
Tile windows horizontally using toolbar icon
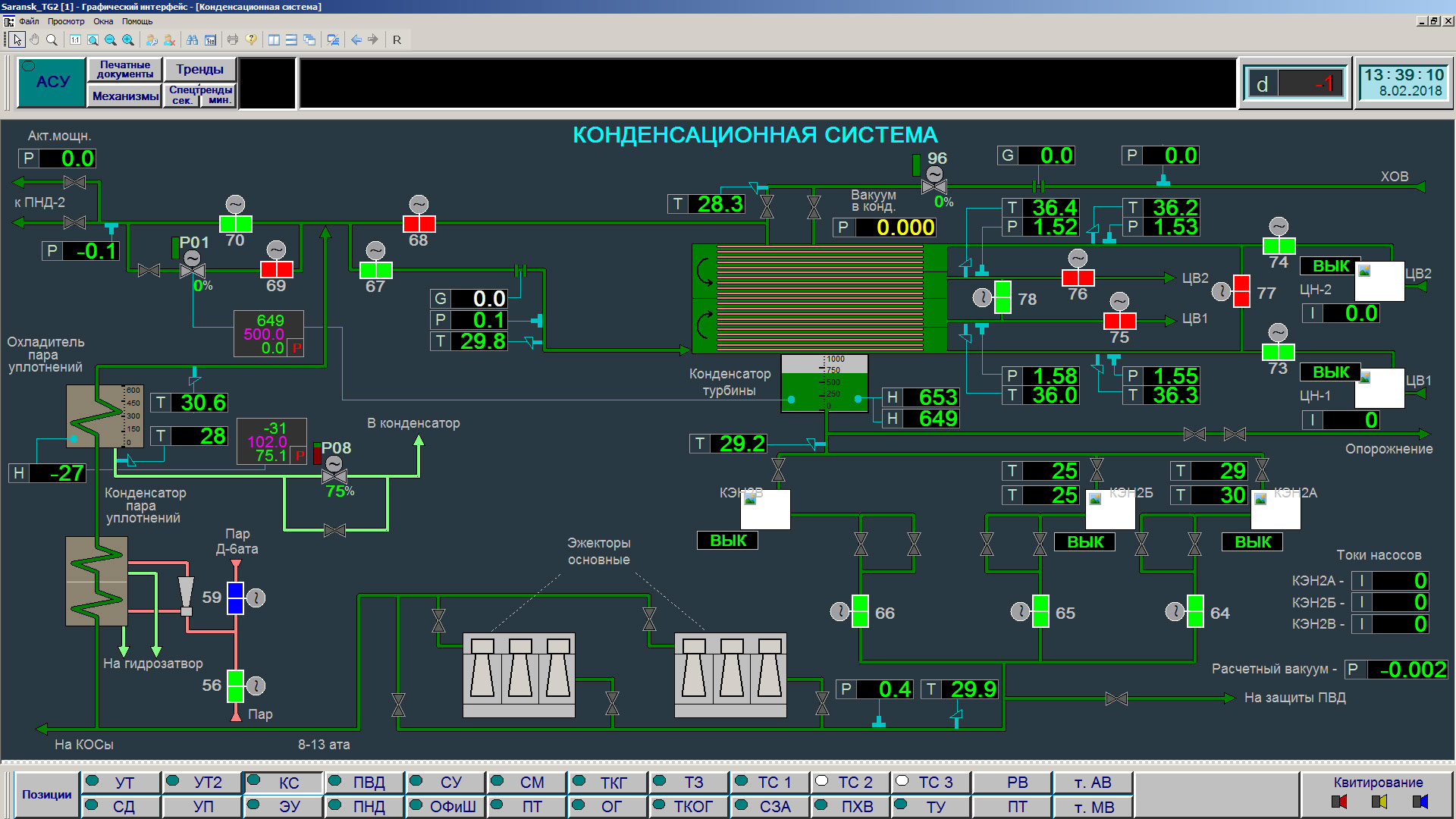point(291,39)
